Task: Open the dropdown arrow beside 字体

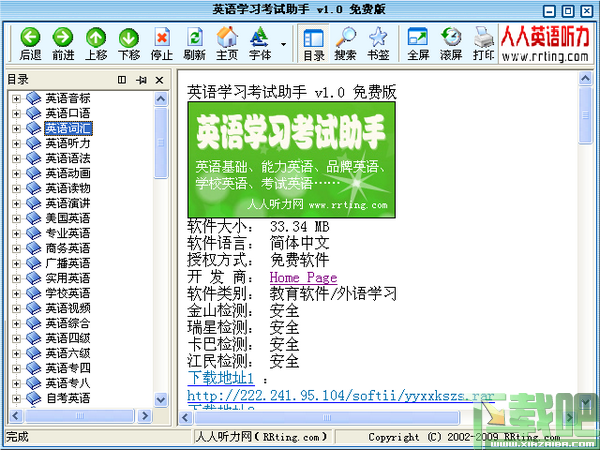Action: (x=284, y=44)
